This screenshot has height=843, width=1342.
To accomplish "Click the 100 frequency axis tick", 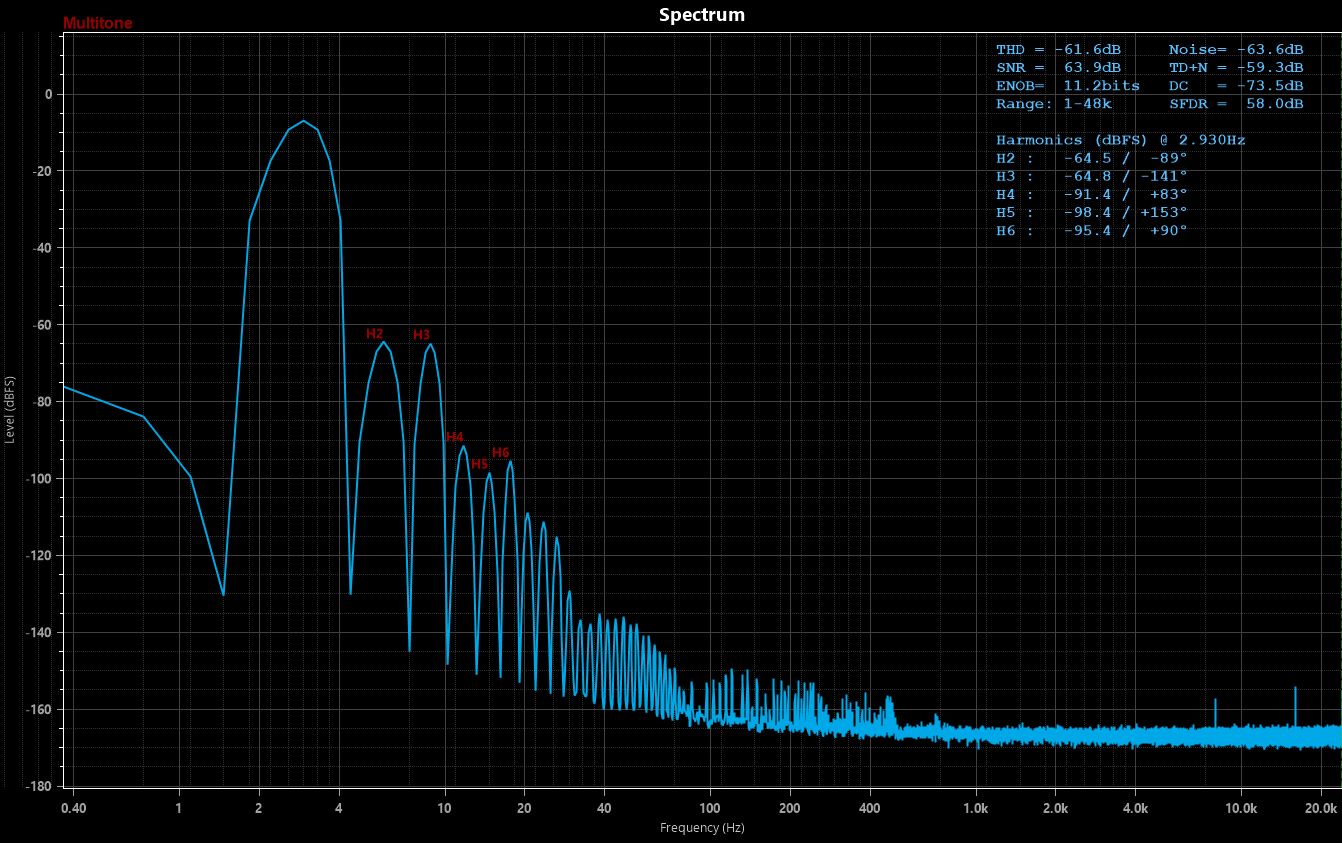I will (710, 807).
